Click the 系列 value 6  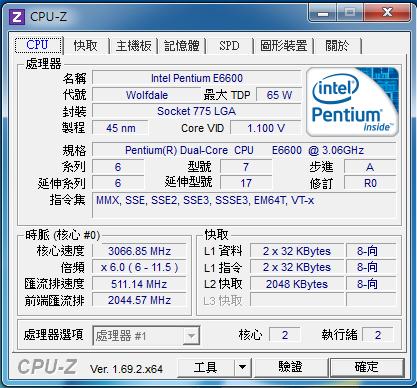(118, 167)
